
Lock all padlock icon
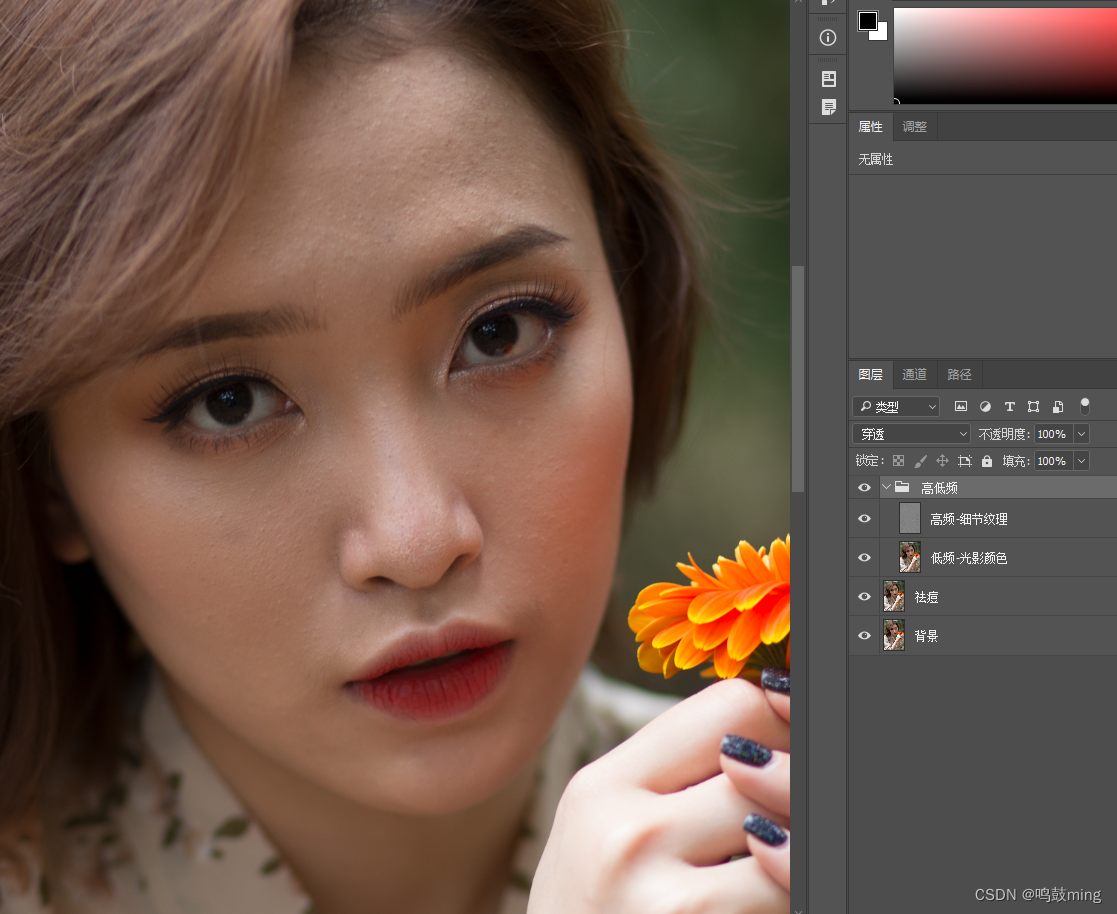click(987, 461)
